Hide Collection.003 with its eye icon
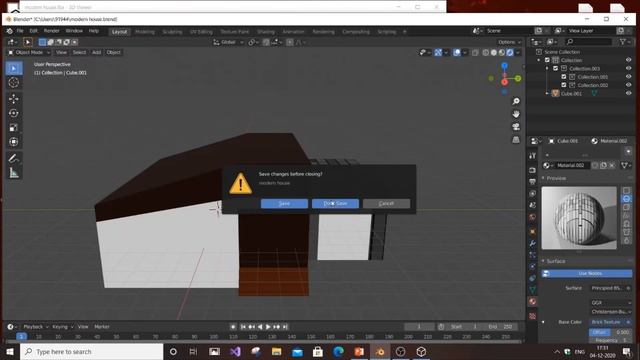Viewport: 640px width, 360px height. point(629,69)
